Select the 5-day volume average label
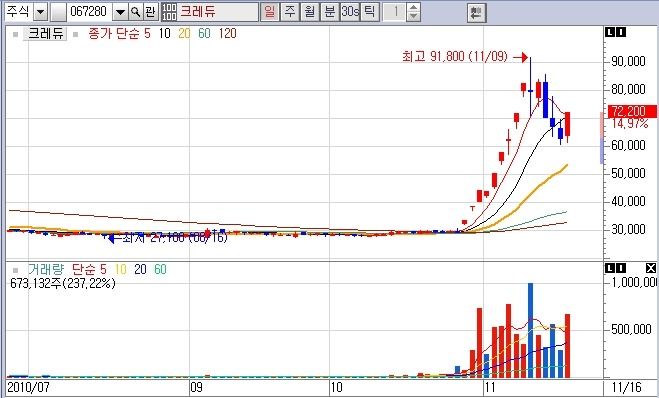The height and width of the screenshot is (398, 659). 103,269
